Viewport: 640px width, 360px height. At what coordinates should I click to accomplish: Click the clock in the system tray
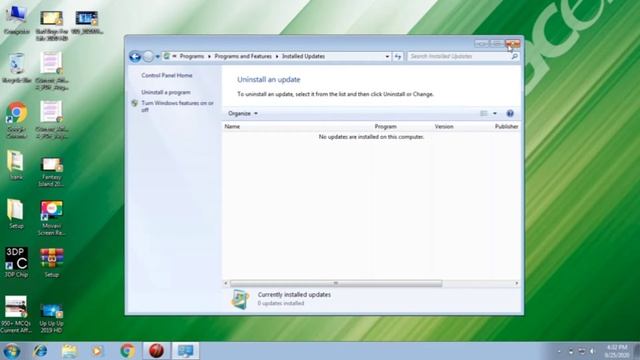tap(617, 351)
